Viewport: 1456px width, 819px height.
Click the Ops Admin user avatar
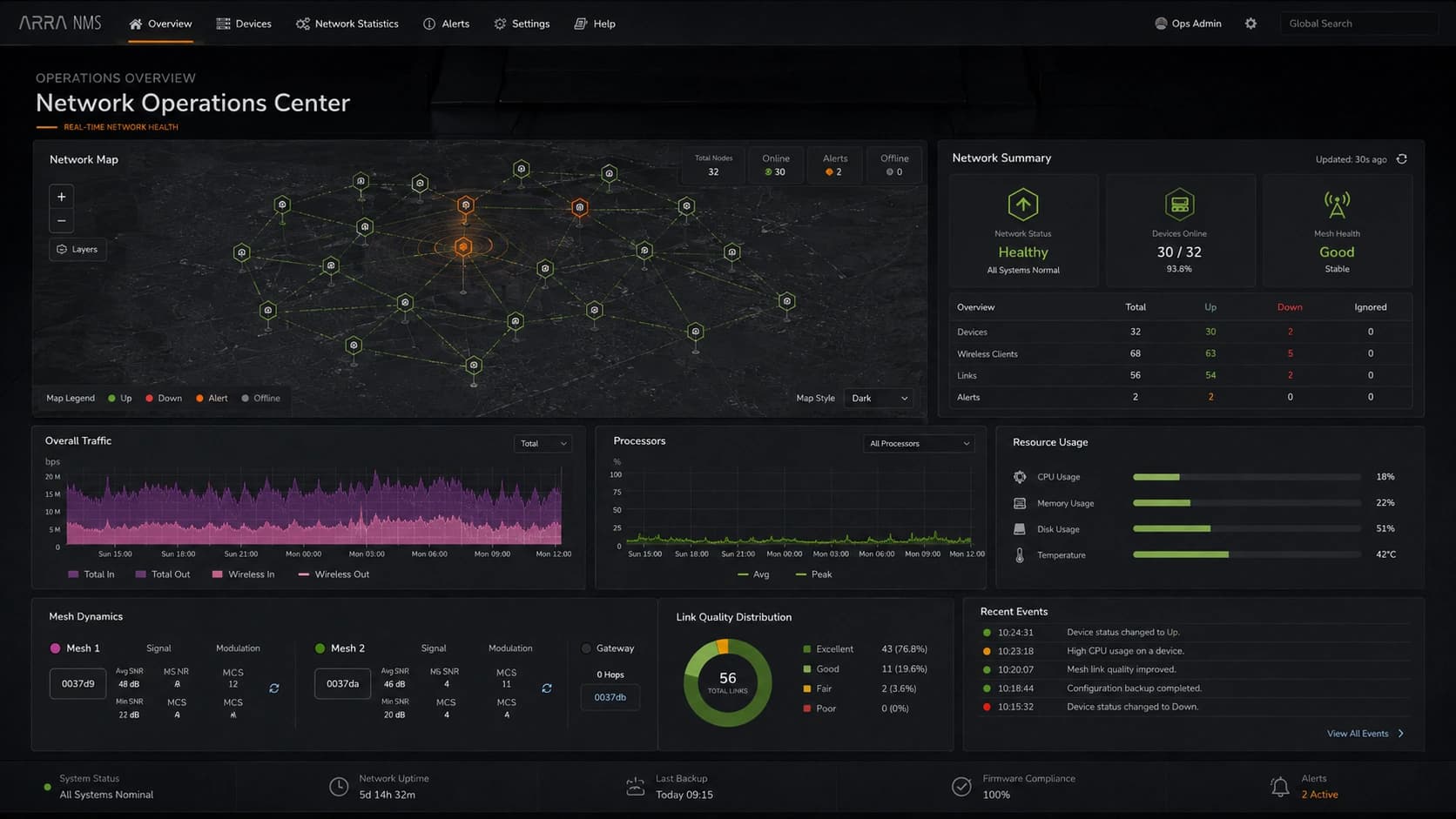(1161, 23)
